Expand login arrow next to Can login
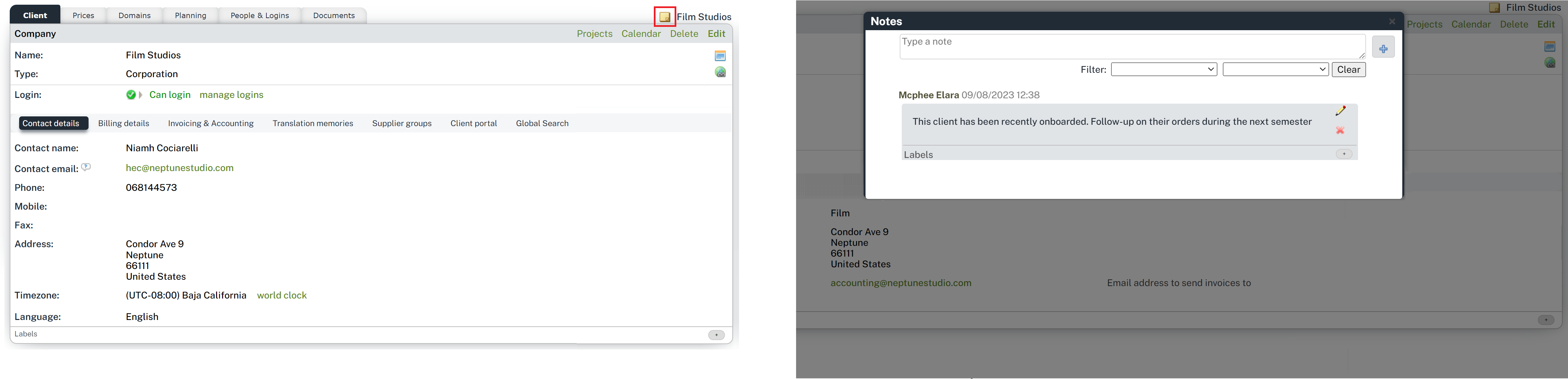 pos(141,95)
